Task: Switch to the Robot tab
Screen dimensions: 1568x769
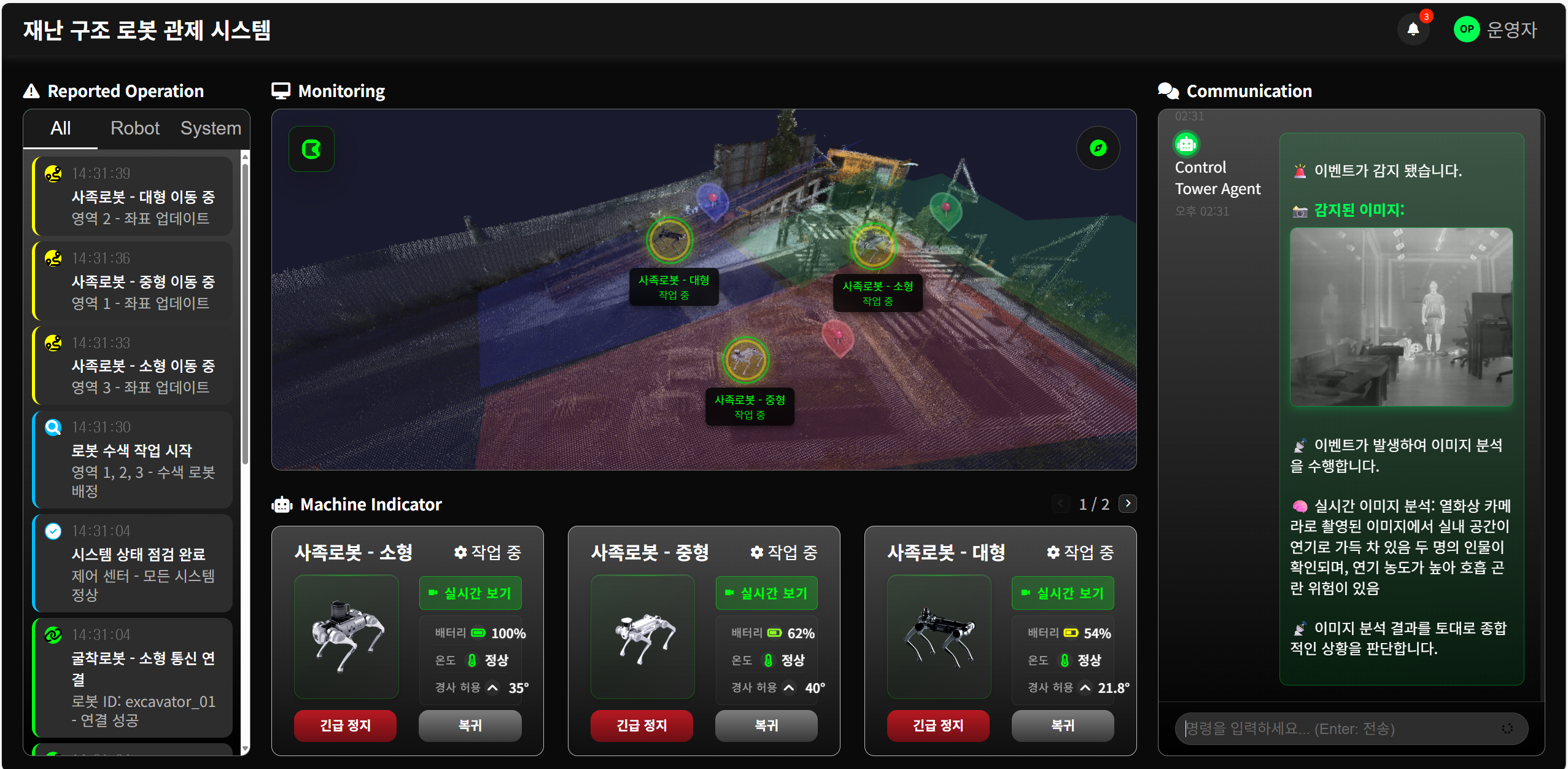Action: tap(134, 128)
